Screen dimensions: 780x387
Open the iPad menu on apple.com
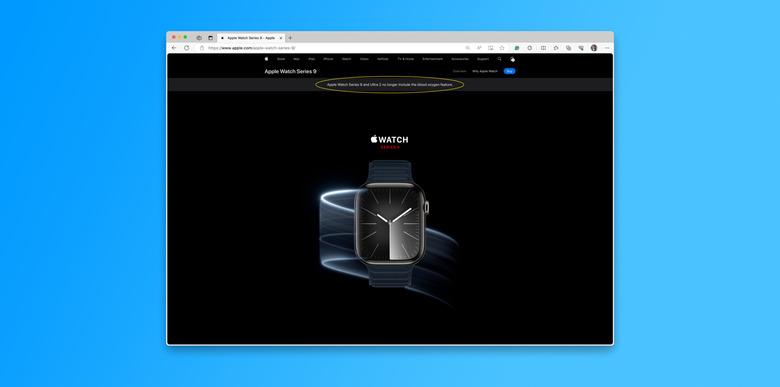[311, 59]
